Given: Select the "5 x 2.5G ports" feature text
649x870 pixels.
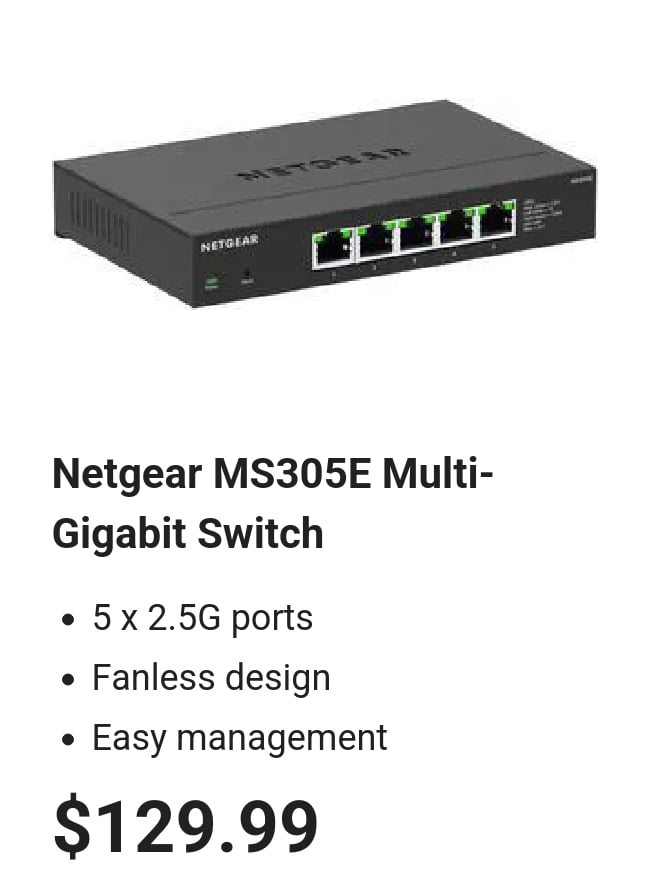Looking at the screenshot, I should [x=202, y=617].
